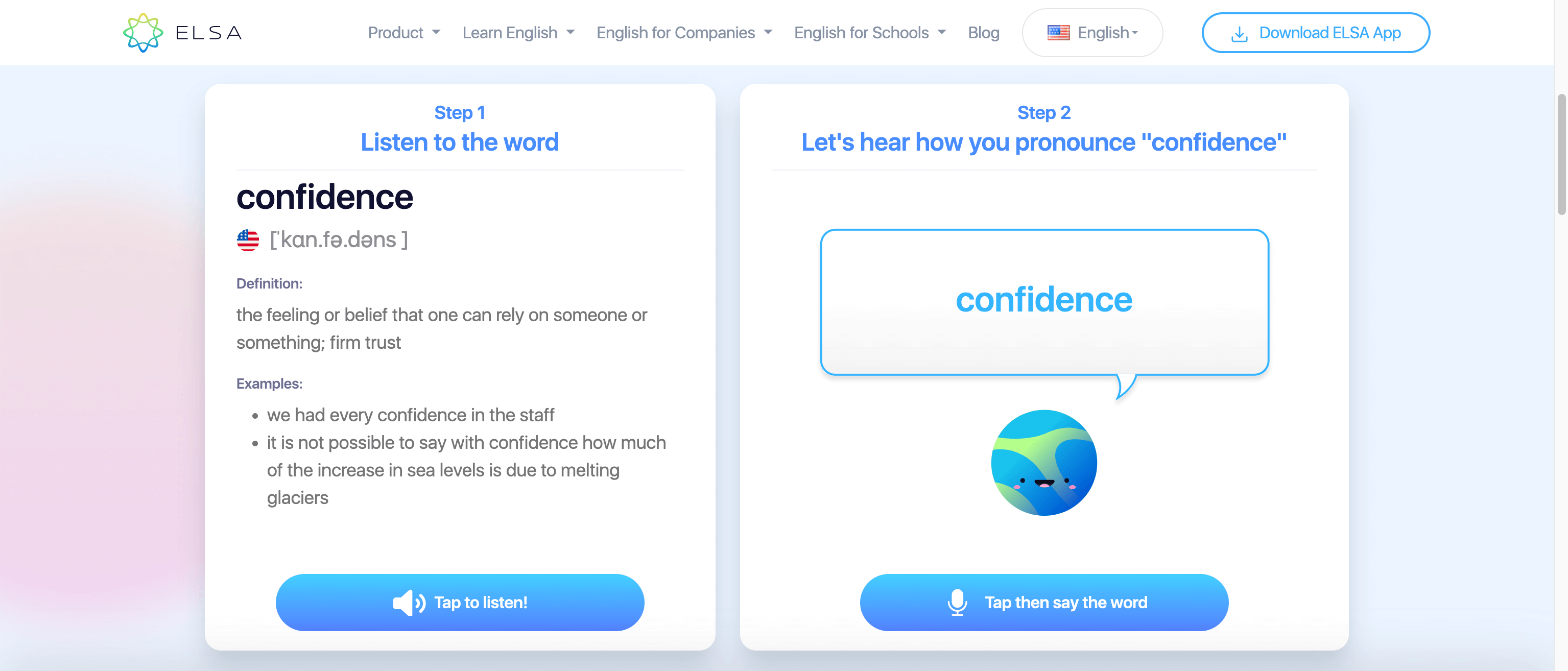Expand the Product dropdown menu

point(404,32)
